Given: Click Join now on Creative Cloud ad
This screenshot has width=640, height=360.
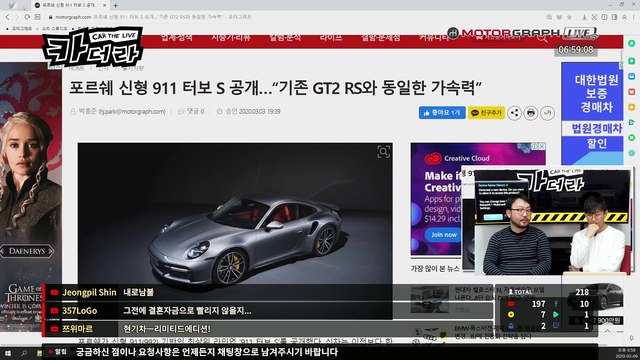Looking at the screenshot, I should pos(444,235).
